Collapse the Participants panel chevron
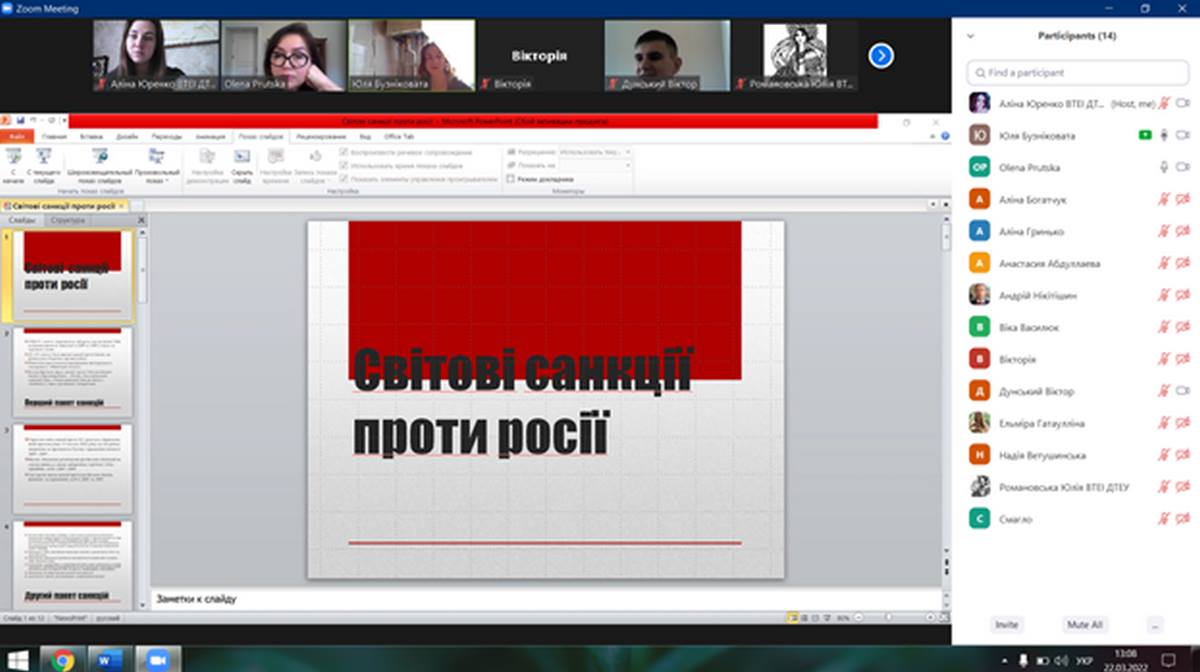Viewport: 1200px width, 672px height. click(970, 36)
